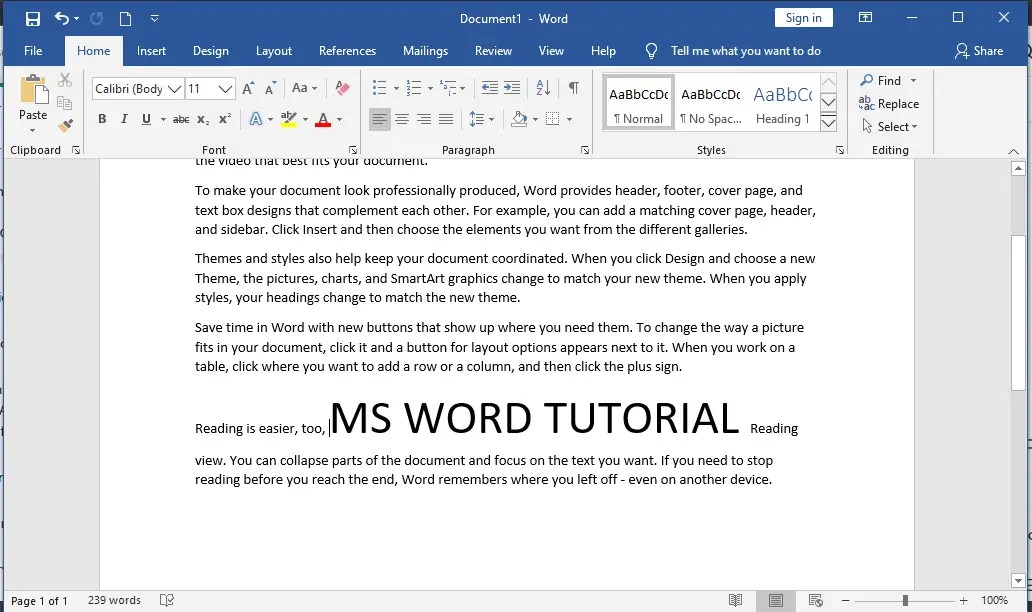Switch to Read Mode view

[735, 600]
